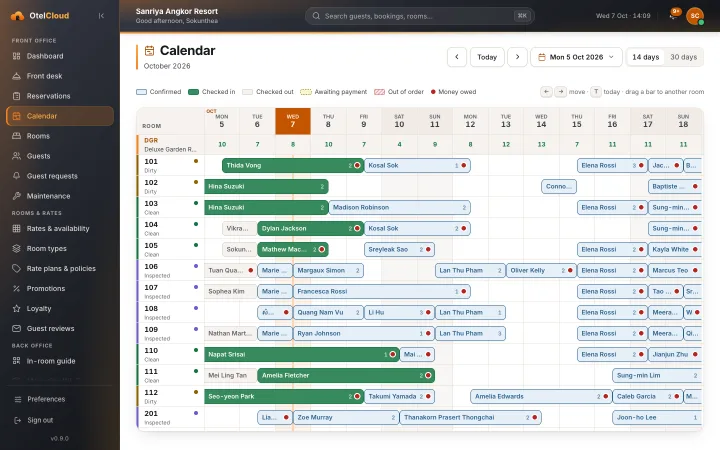This screenshot has width=720, height=450.
Task: Click the Maintenance wrench icon
Action: [x=17, y=196]
